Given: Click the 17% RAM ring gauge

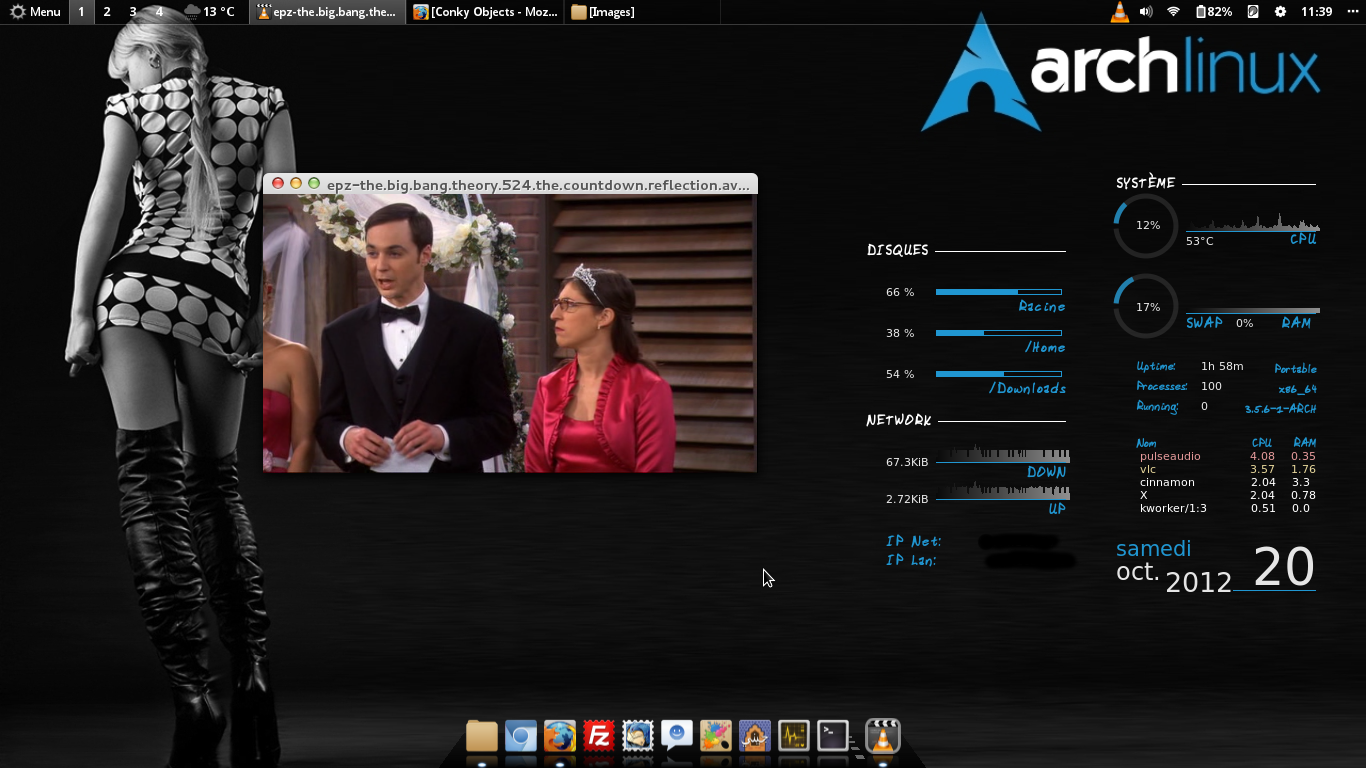Looking at the screenshot, I should point(1146,307).
